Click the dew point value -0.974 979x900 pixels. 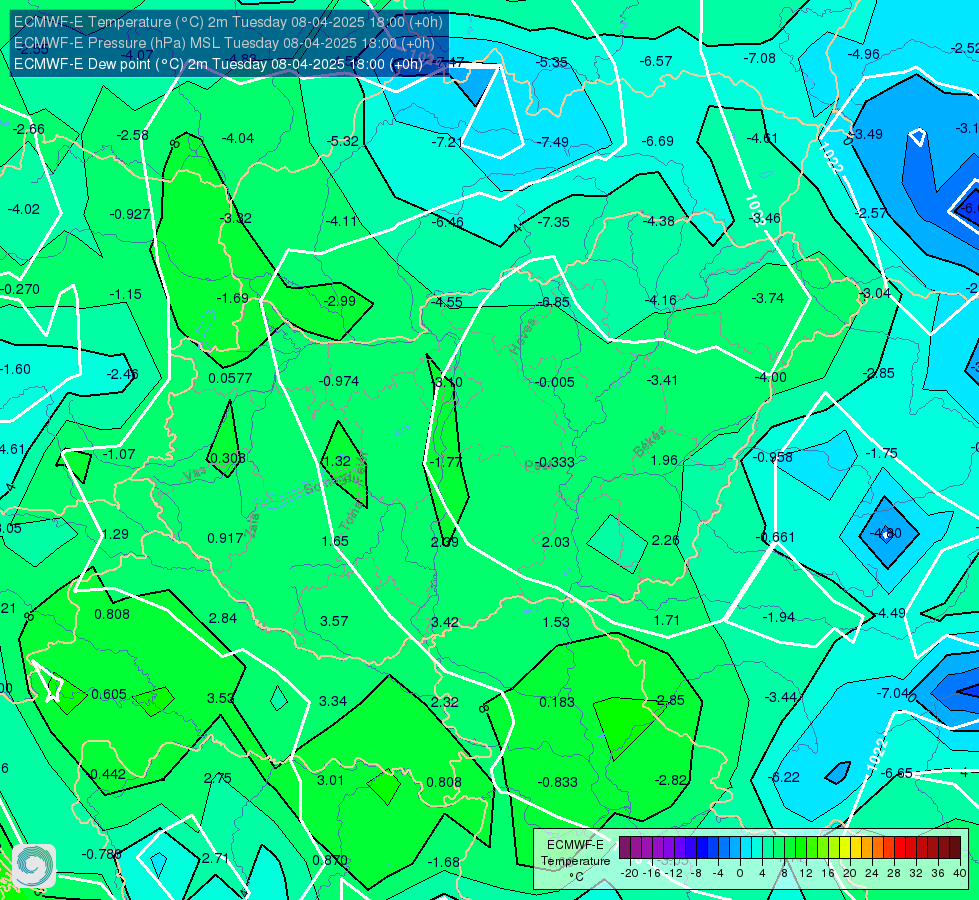pyautogui.click(x=339, y=381)
